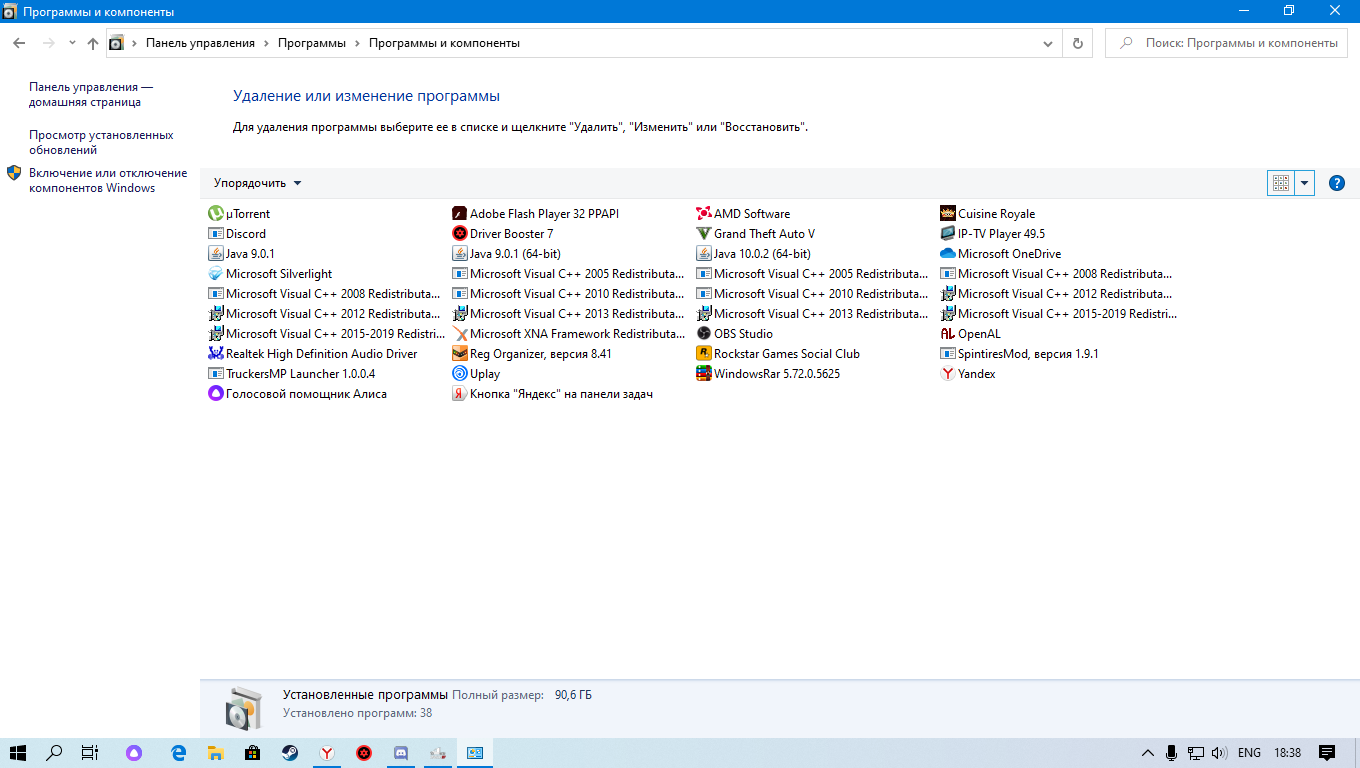Expand the chevron after Программы breadcrumb

[357, 43]
